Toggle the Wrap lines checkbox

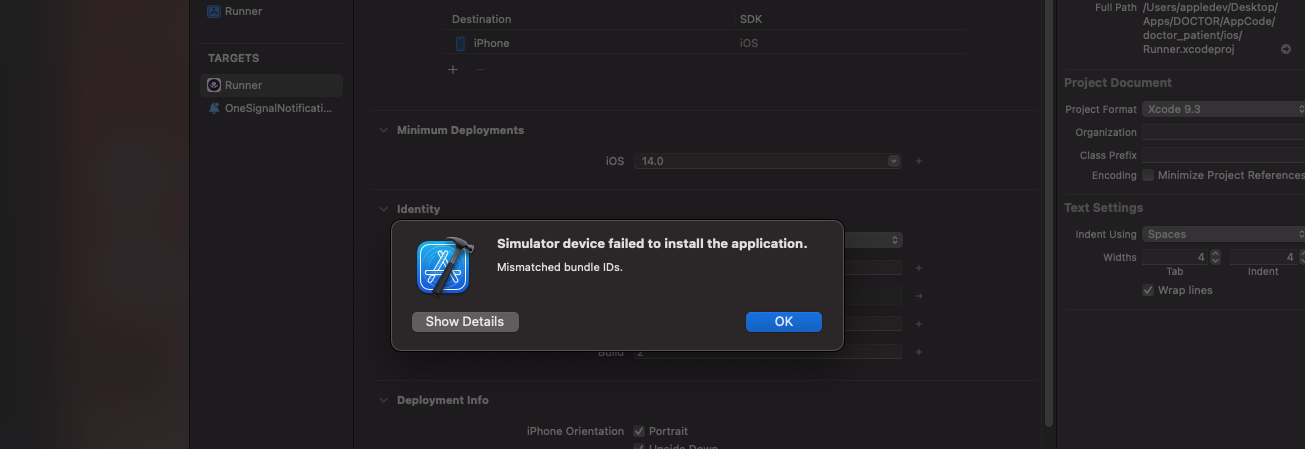1148,290
